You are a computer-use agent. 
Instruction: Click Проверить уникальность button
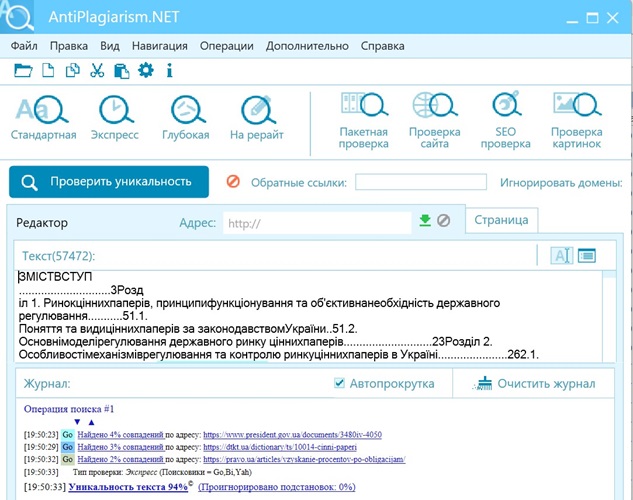(109, 182)
